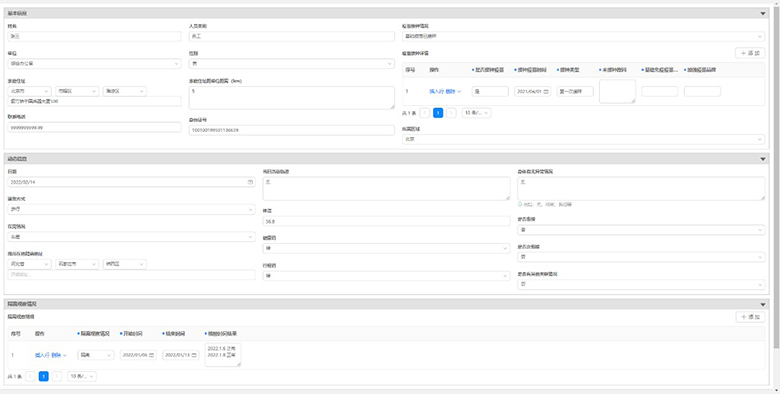
Task: Focus the empty detailed address field below 河北省
Action: pyautogui.click(x=131, y=275)
